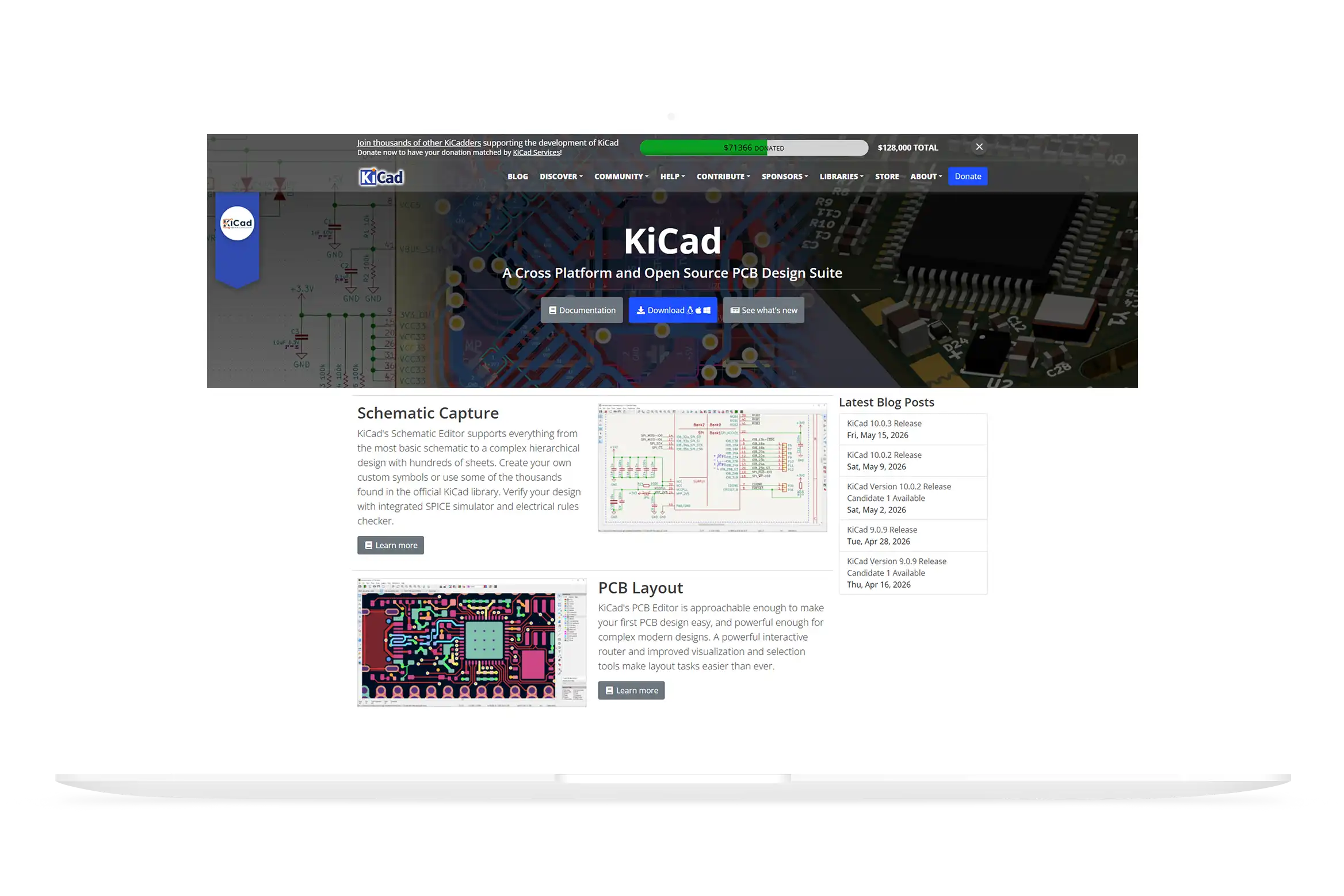The image size is (1344, 896).
Task: Expand the SPONSORS dropdown menu
Action: coord(784,177)
